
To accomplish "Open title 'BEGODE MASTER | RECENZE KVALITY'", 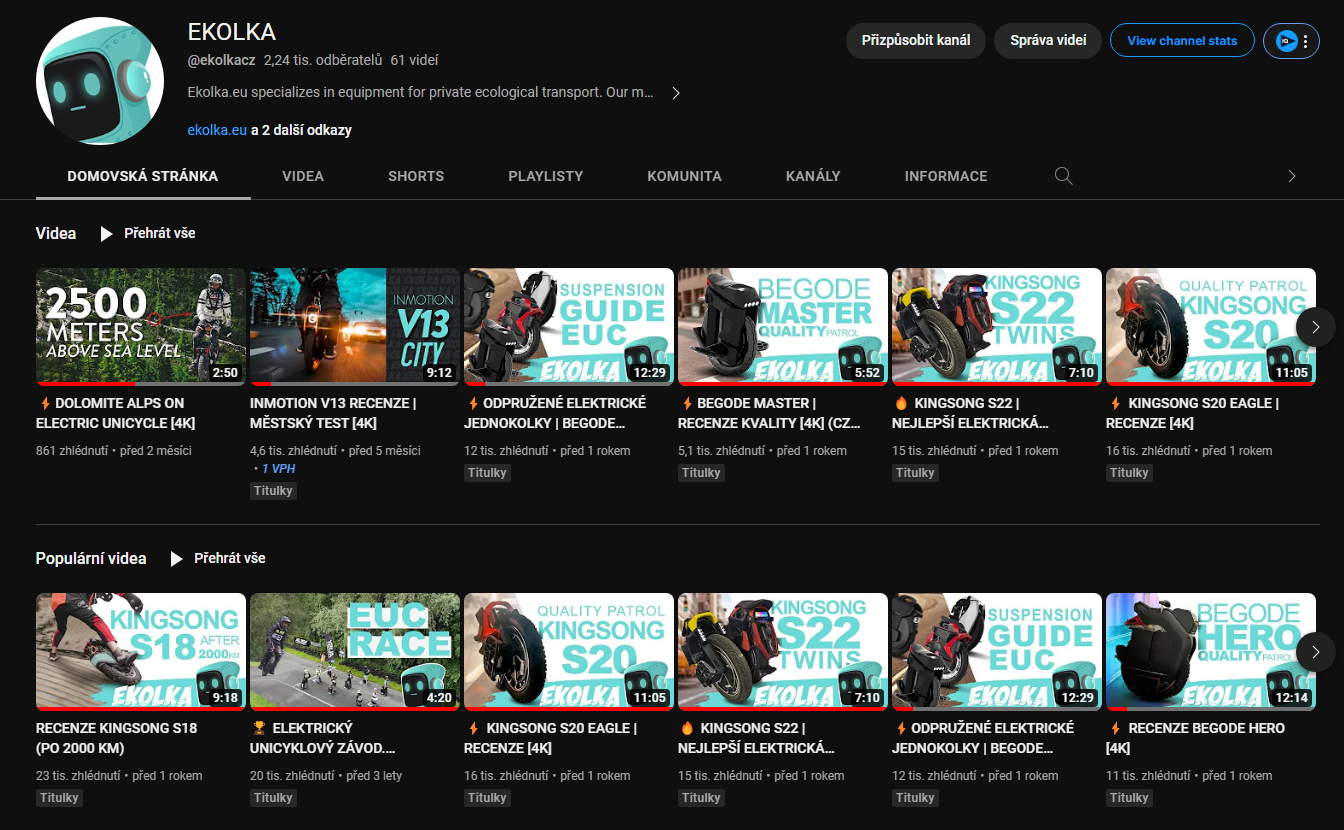I will tap(769, 413).
